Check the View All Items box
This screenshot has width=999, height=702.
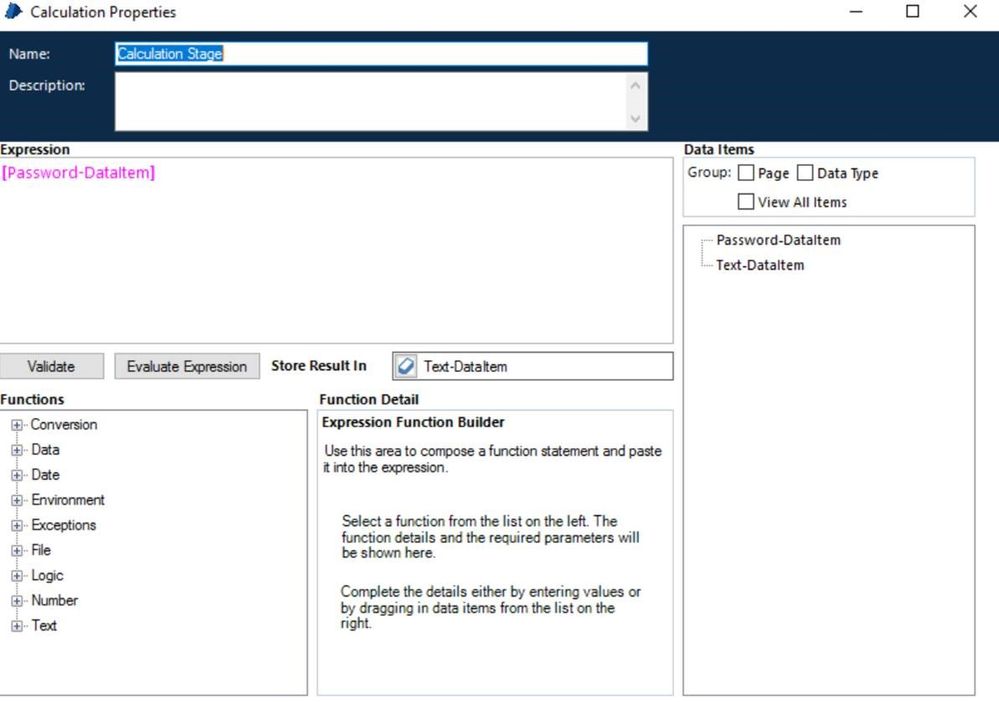tap(745, 201)
